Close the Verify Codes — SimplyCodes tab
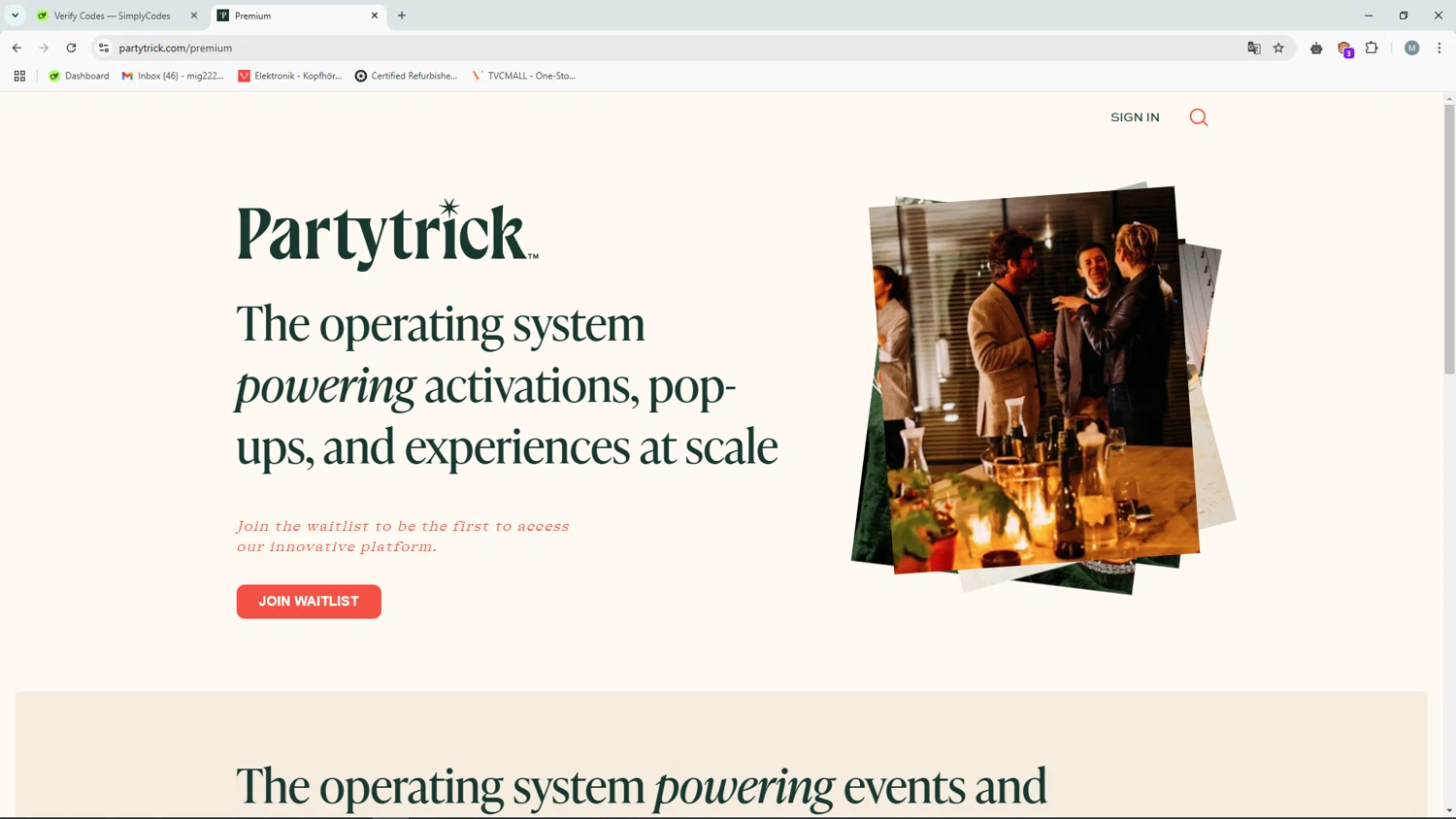The image size is (1456, 819). click(x=194, y=16)
